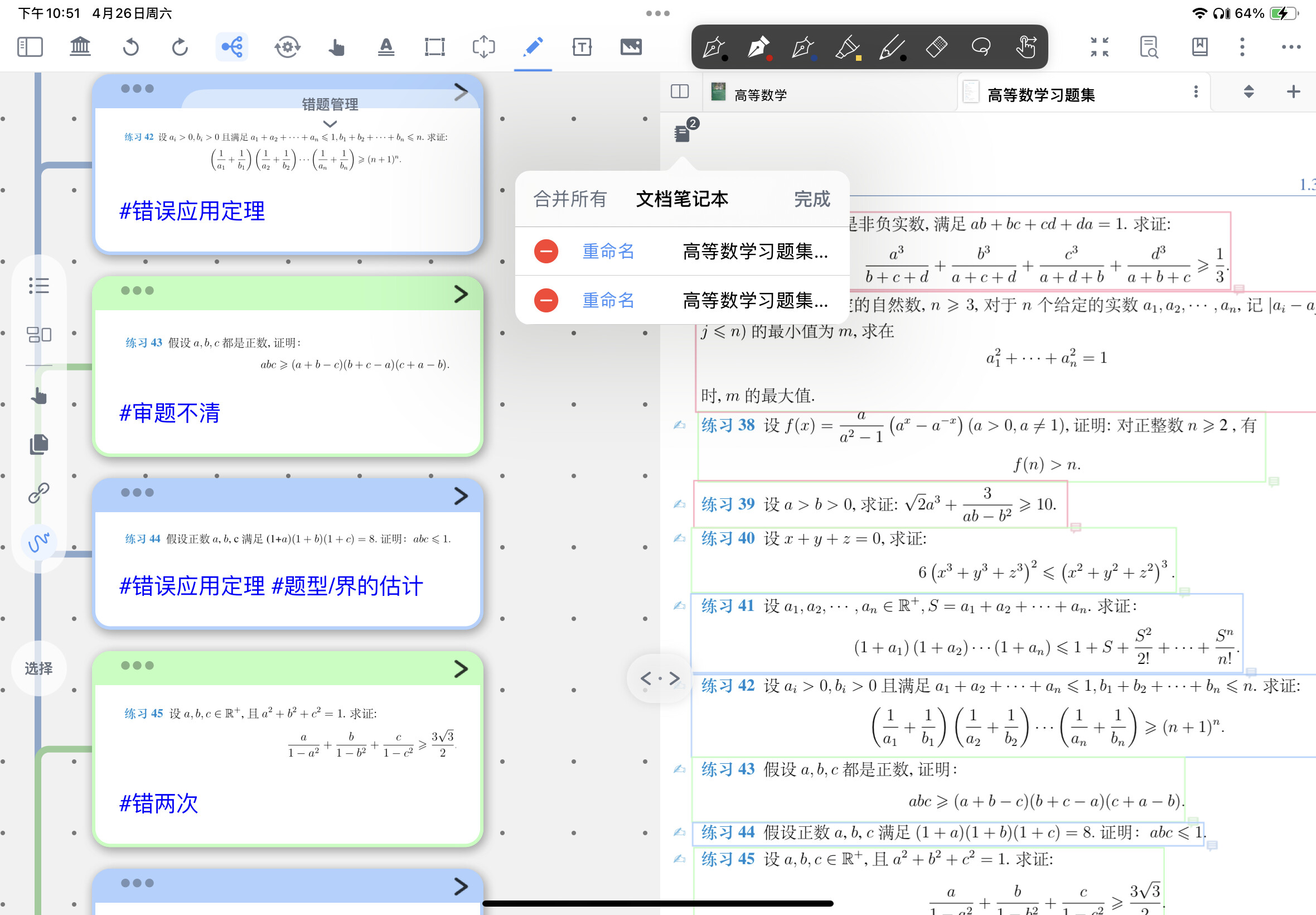
Task: Toggle the left sidebar panel
Action: [30, 46]
